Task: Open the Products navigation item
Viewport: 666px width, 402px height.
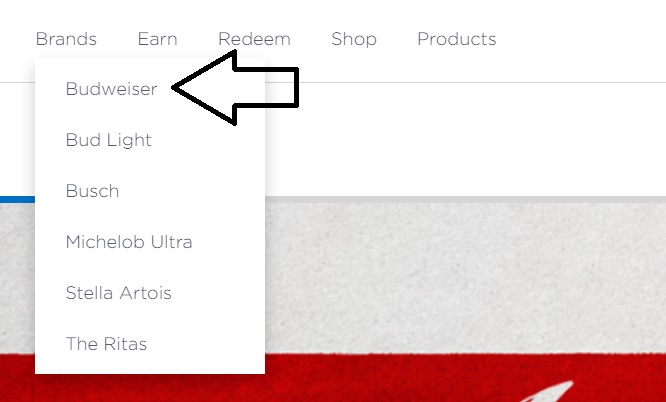Action: [457, 39]
